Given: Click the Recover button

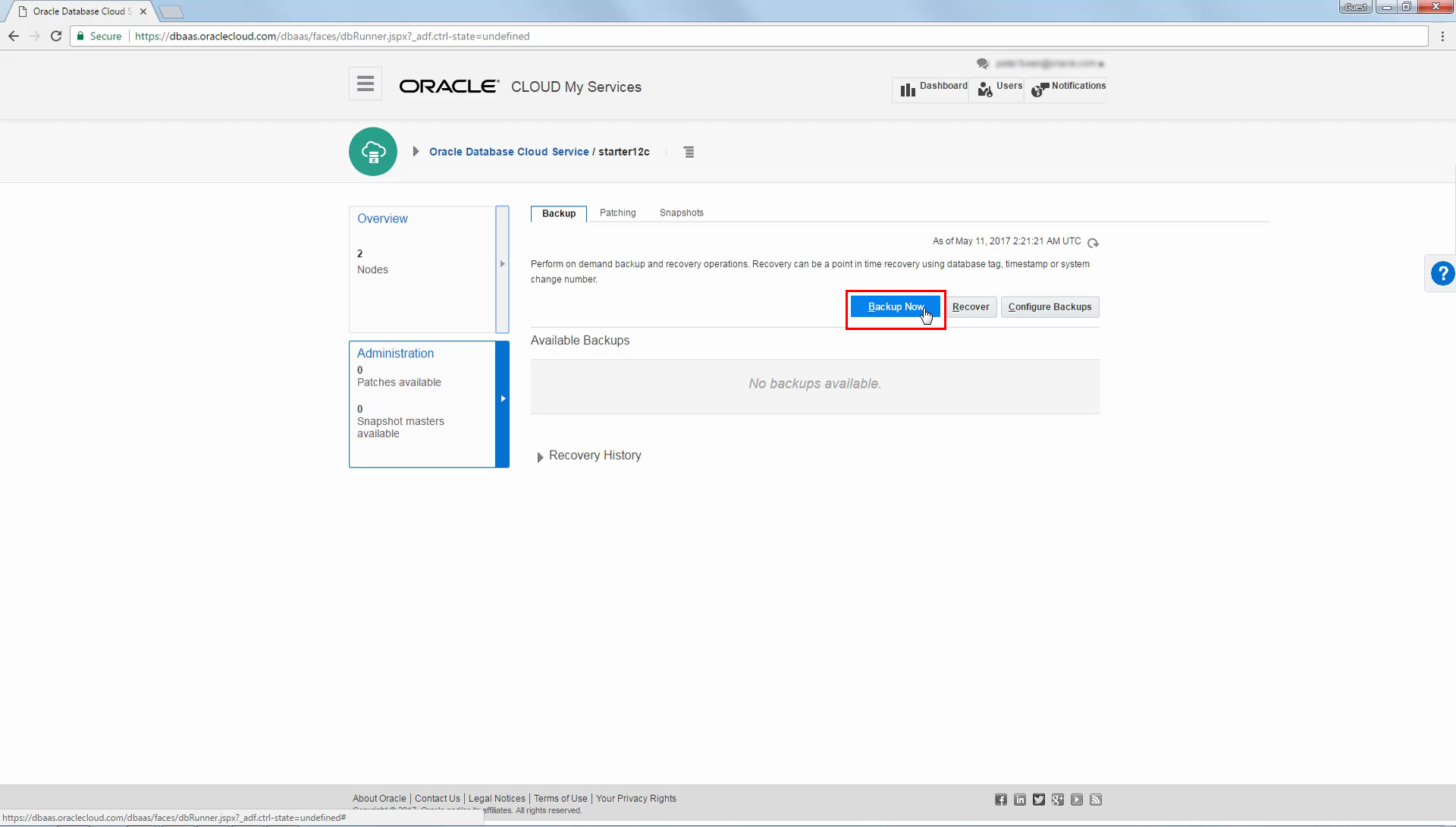Looking at the screenshot, I should (971, 307).
